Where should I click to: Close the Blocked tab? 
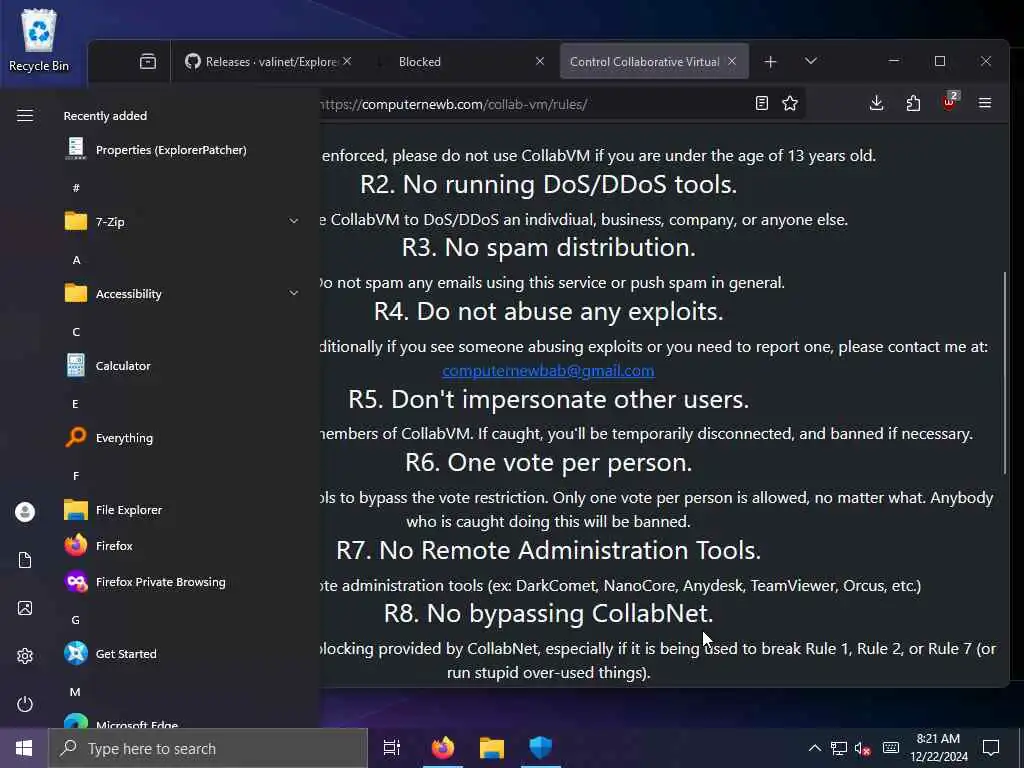(540, 61)
